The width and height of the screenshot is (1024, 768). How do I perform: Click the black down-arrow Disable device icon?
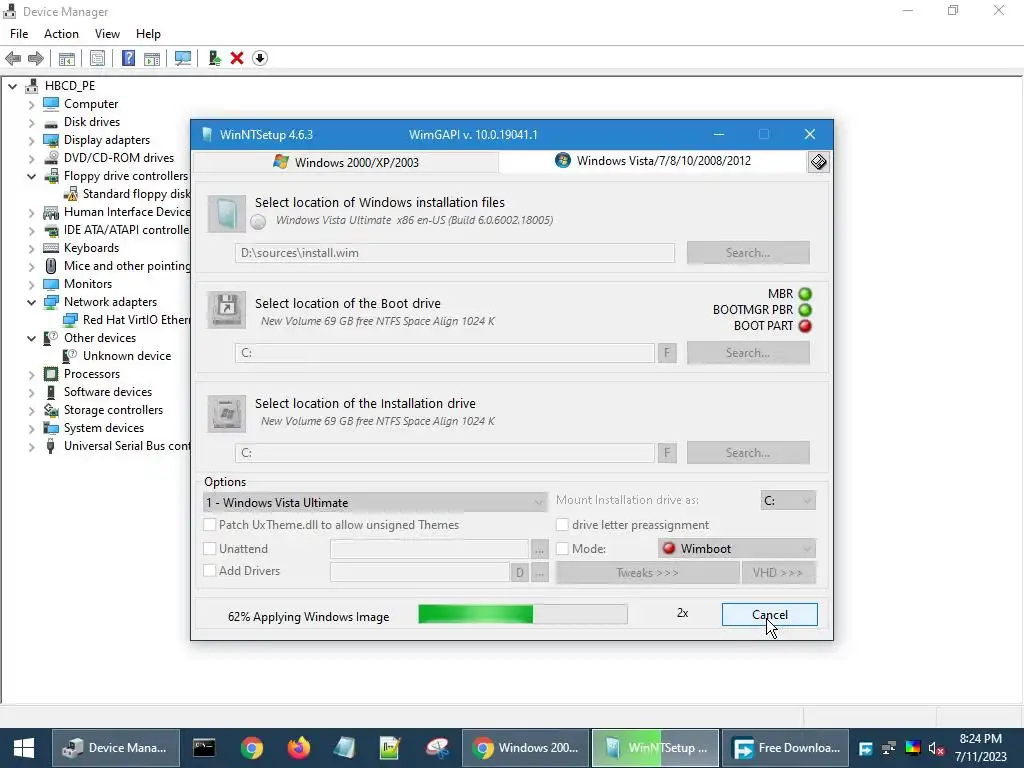click(x=260, y=59)
